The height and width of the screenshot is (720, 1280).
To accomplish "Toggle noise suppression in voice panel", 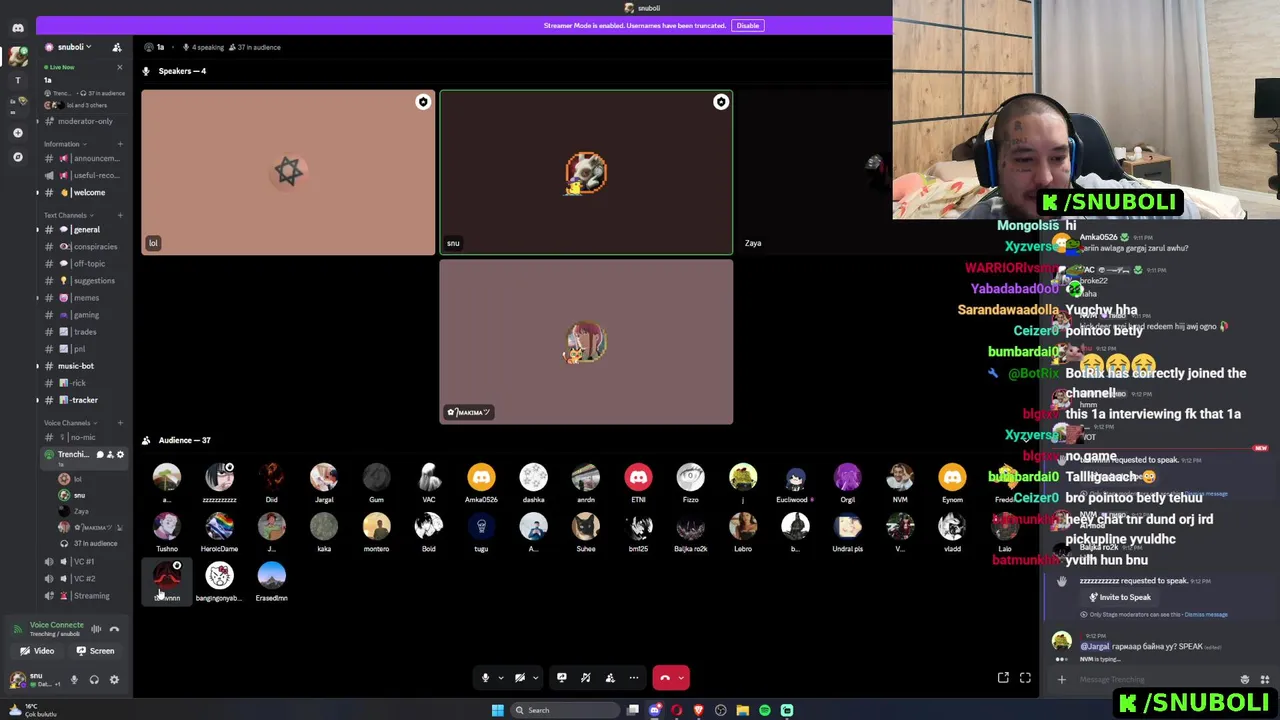I will click(96, 629).
